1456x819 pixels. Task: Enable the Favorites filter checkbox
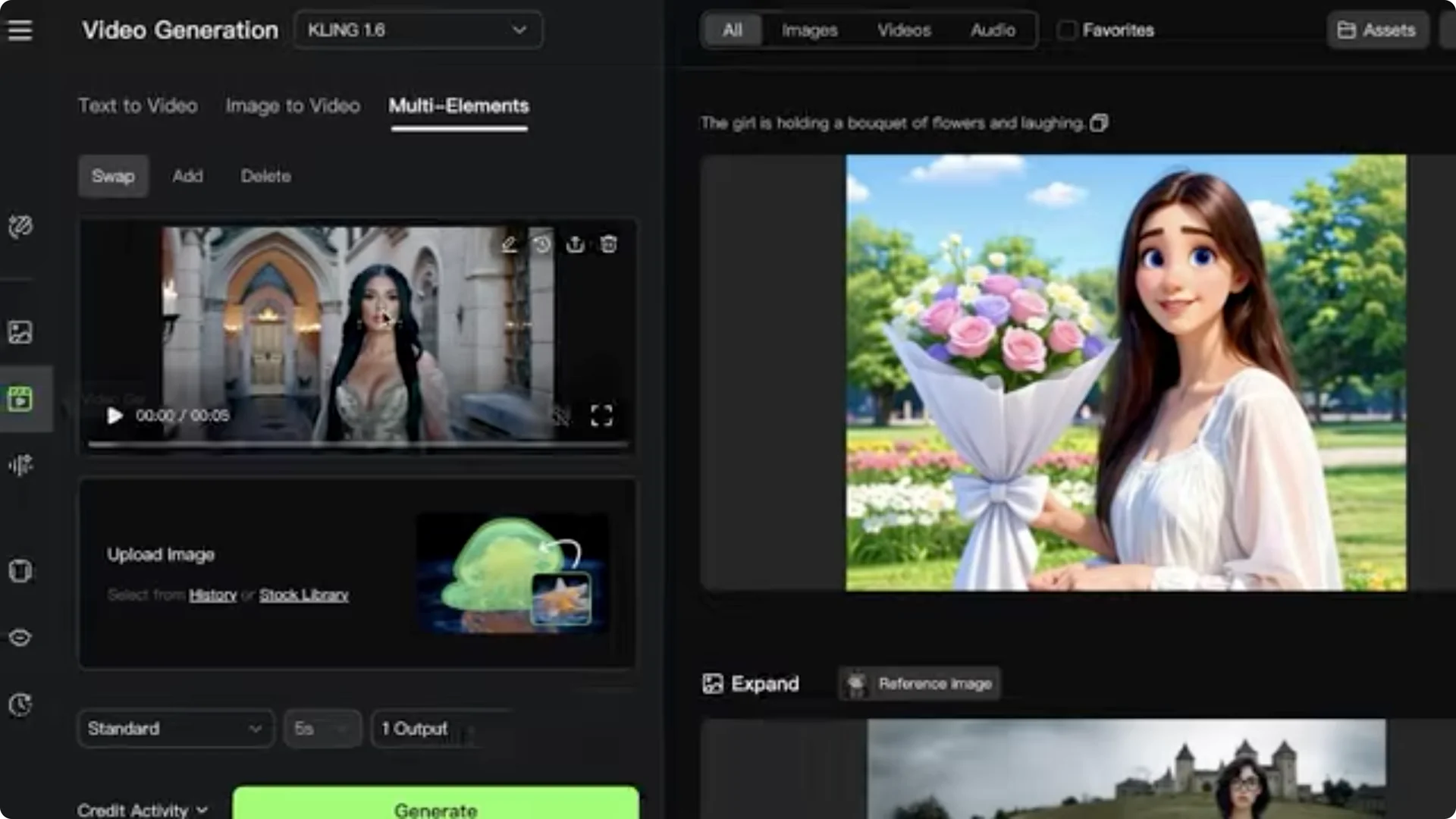click(1066, 30)
